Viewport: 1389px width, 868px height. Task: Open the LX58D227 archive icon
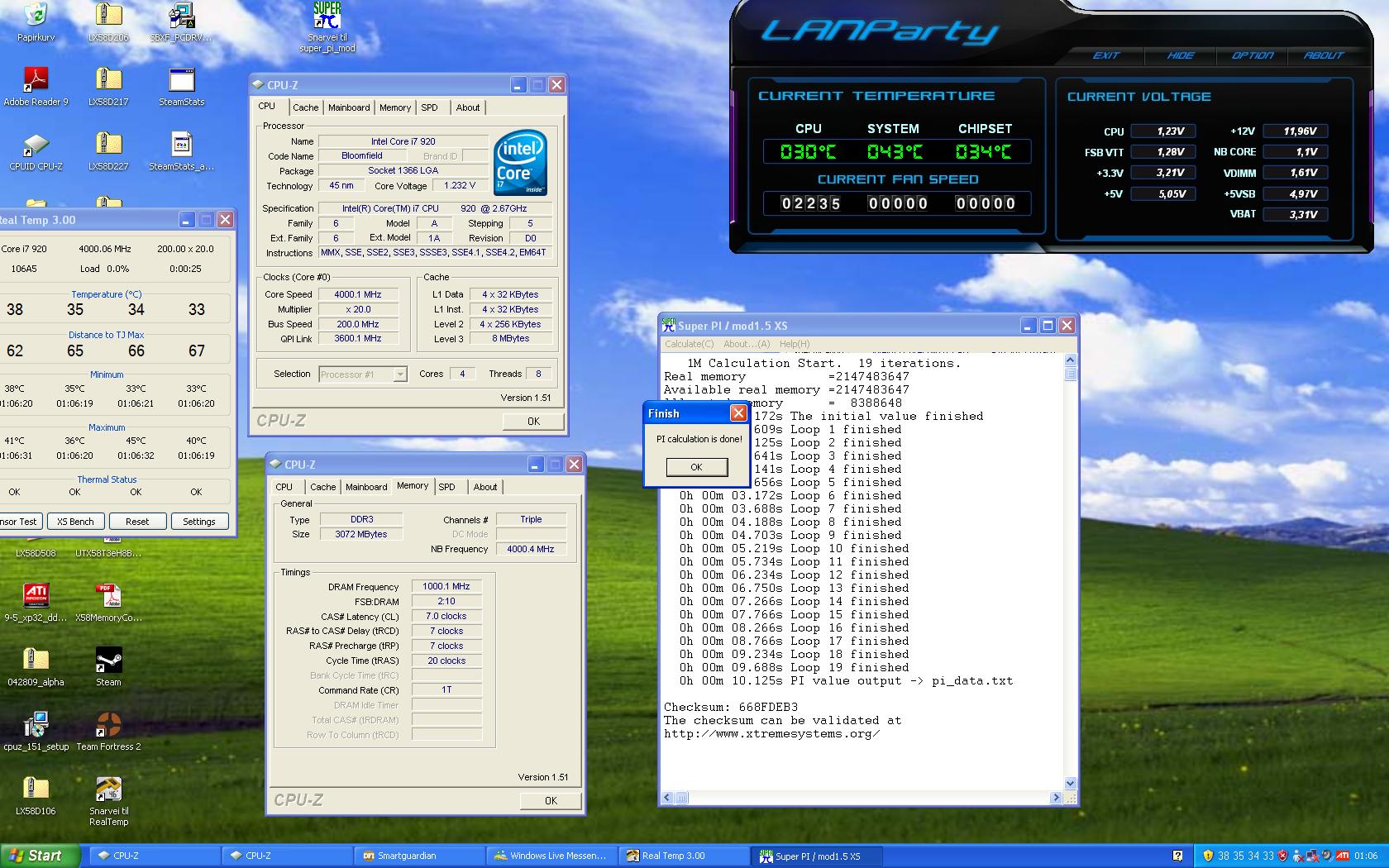108,144
